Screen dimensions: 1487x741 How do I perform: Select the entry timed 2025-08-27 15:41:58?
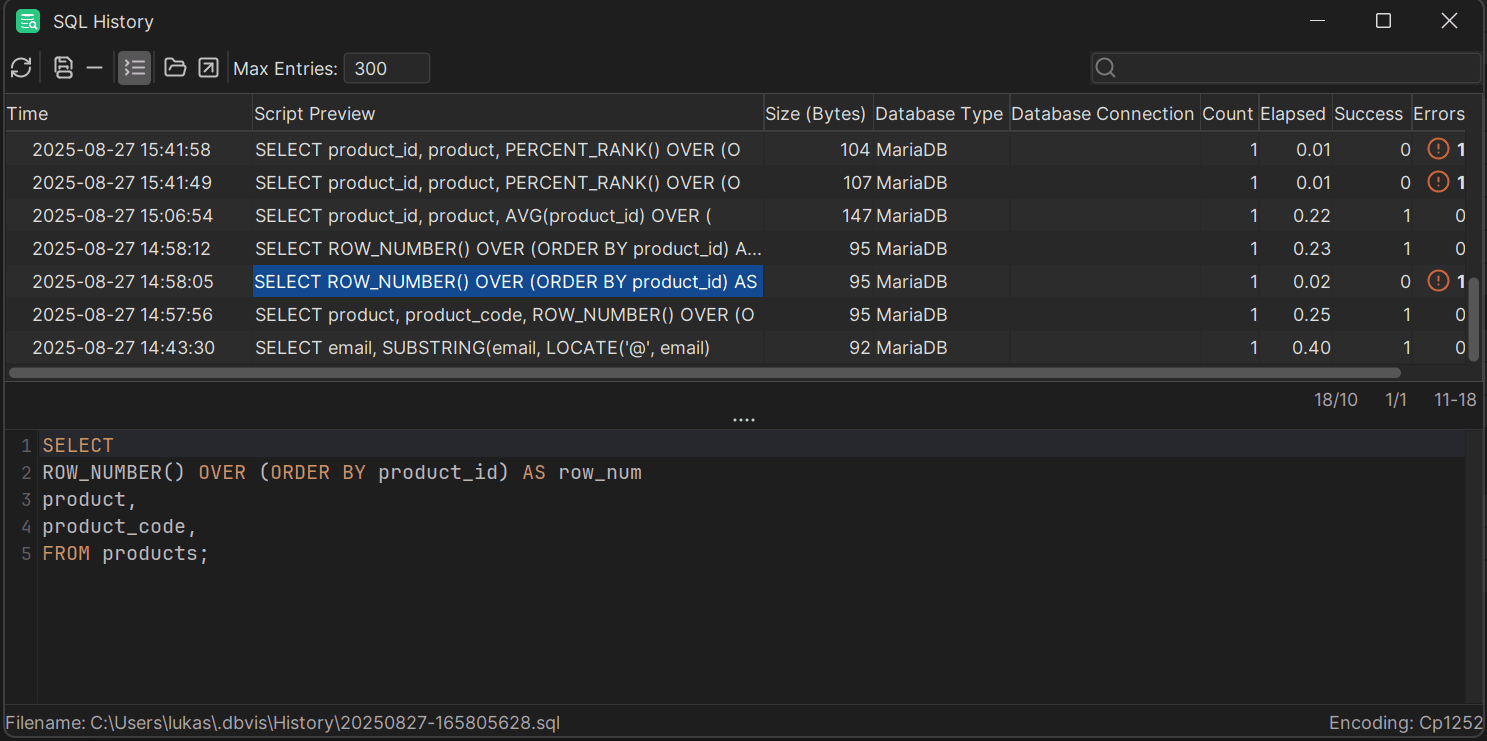(735, 150)
